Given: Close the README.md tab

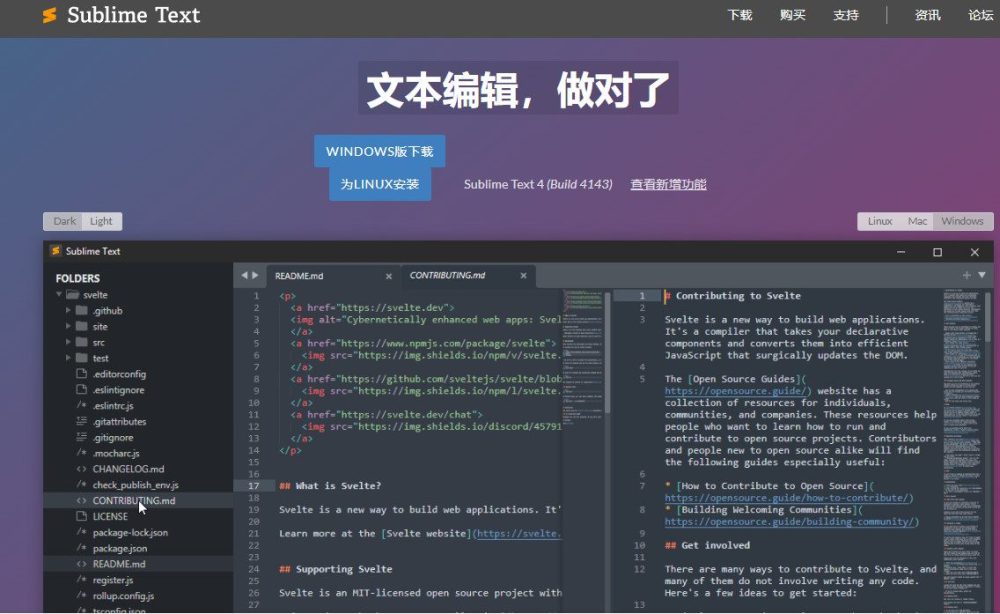Looking at the screenshot, I should tap(388, 276).
